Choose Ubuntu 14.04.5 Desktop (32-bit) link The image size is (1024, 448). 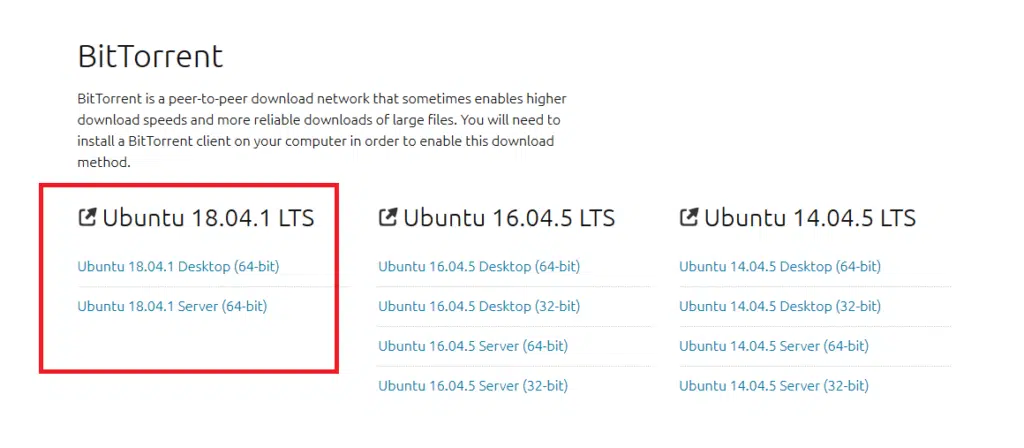(780, 306)
